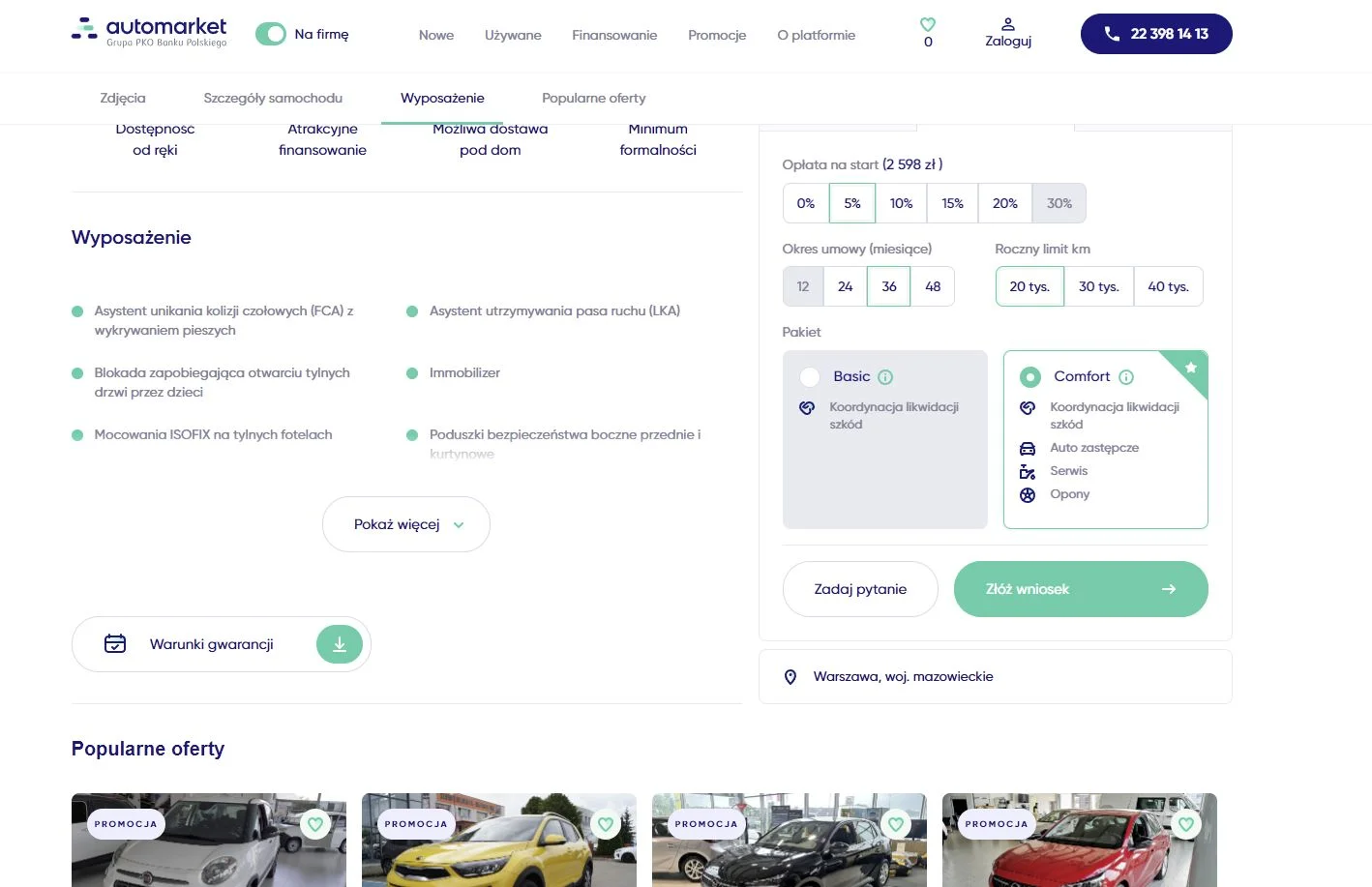Download Warunki gwarancji with green download icon
The image size is (1372, 887).
[x=340, y=644]
